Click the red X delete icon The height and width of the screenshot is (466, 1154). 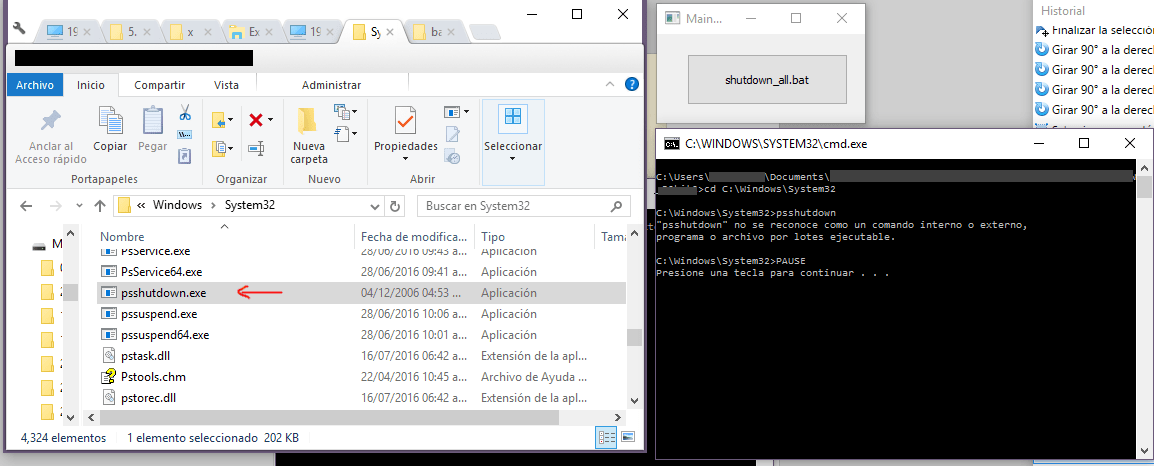pos(256,119)
